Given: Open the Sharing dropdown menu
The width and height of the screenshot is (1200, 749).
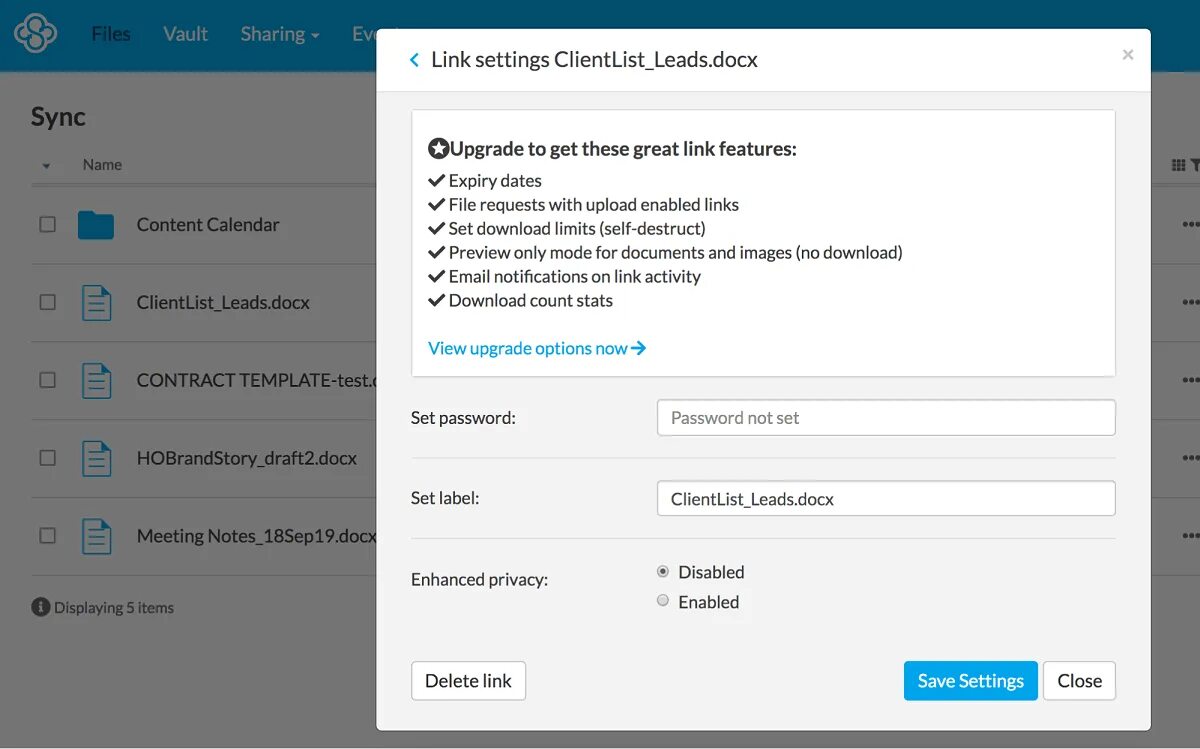Looking at the screenshot, I should pos(279,34).
